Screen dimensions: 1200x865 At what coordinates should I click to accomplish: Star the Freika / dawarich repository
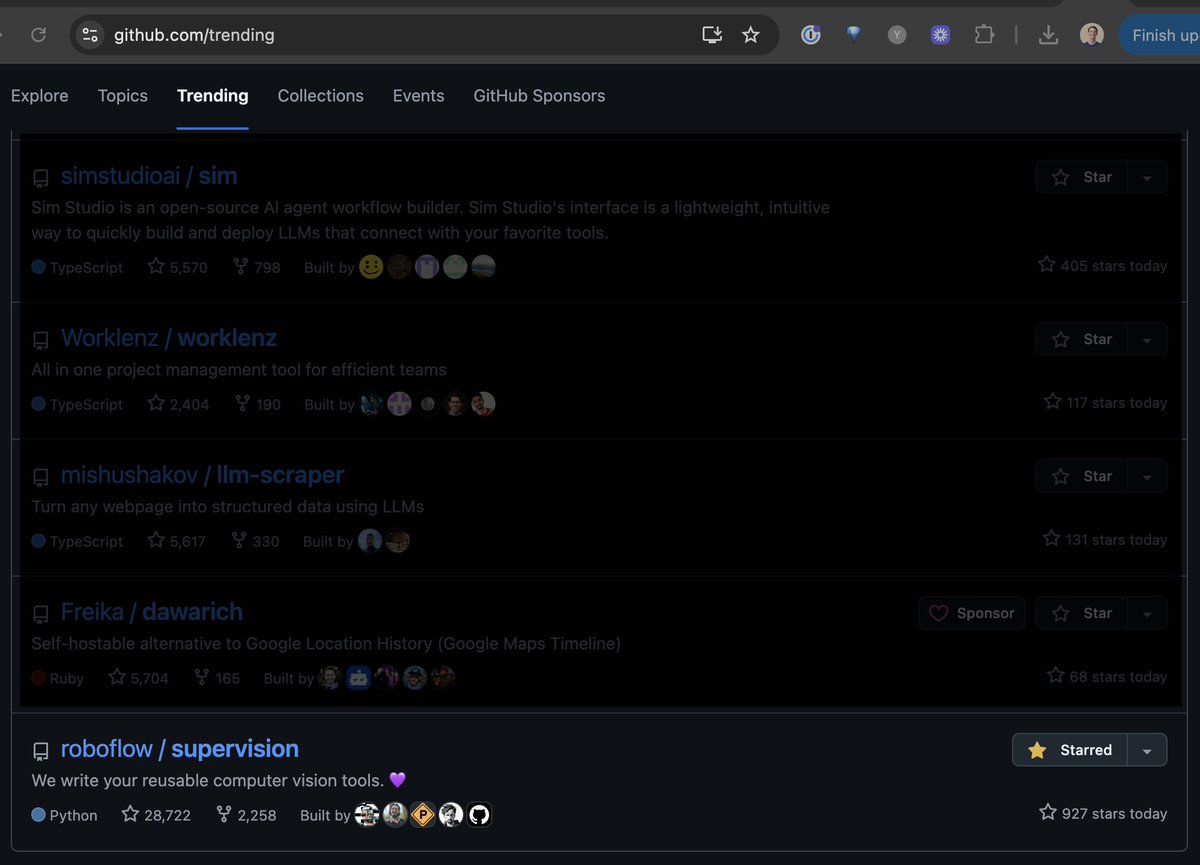coord(1082,614)
